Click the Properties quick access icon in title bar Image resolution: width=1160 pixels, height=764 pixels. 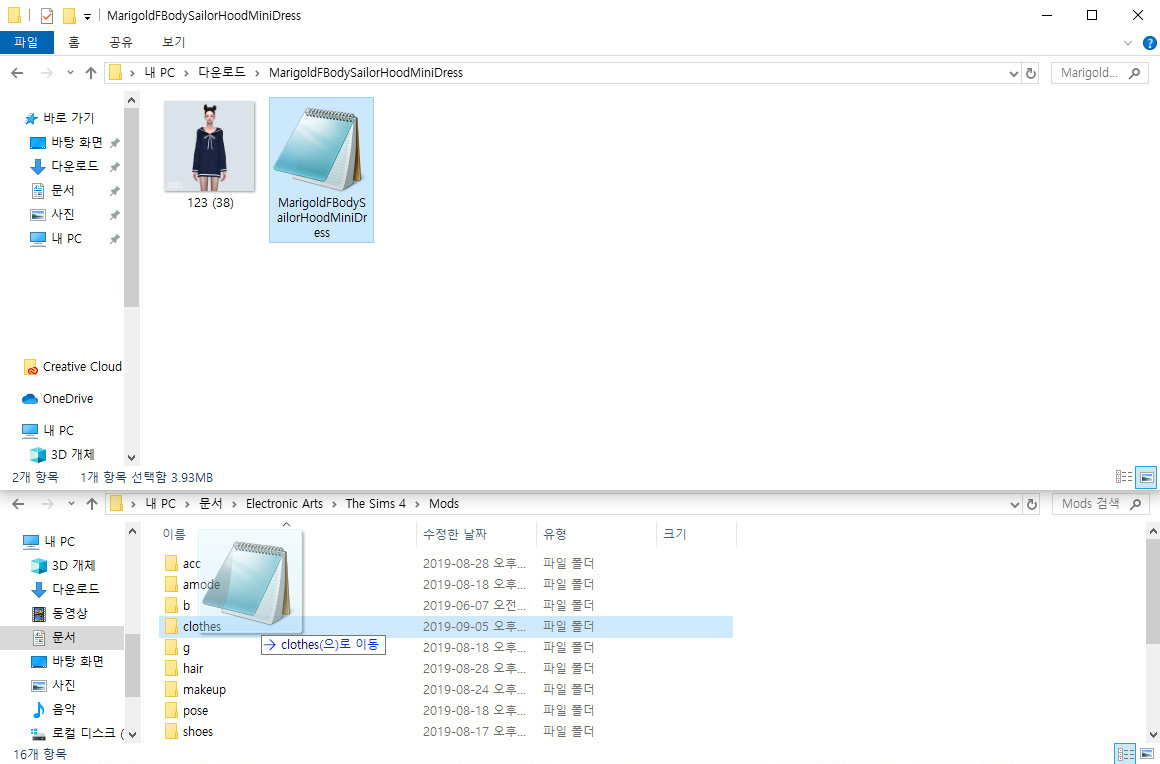[47, 16]
